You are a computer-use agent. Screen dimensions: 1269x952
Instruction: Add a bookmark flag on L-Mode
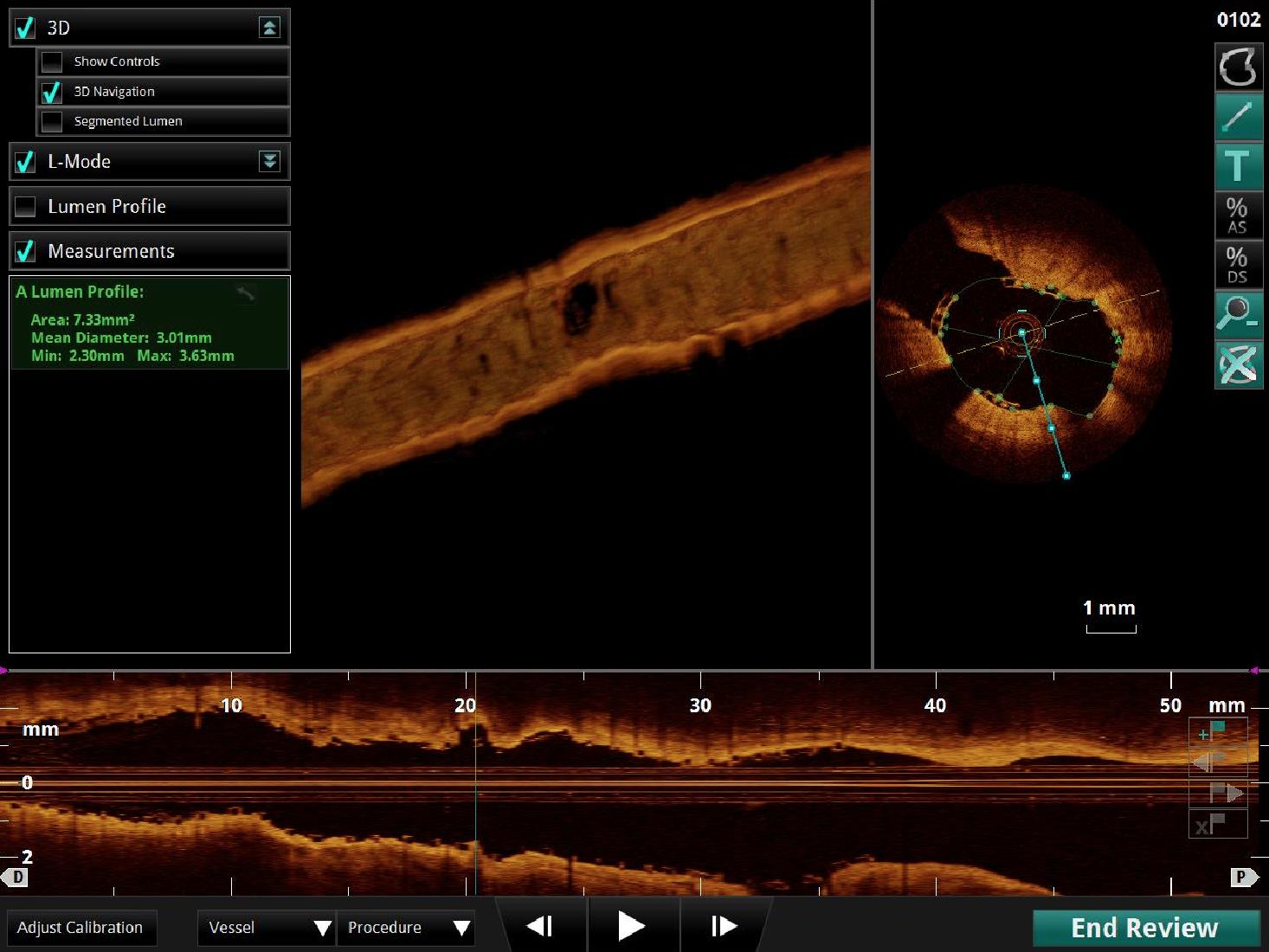coord(1217,732)
